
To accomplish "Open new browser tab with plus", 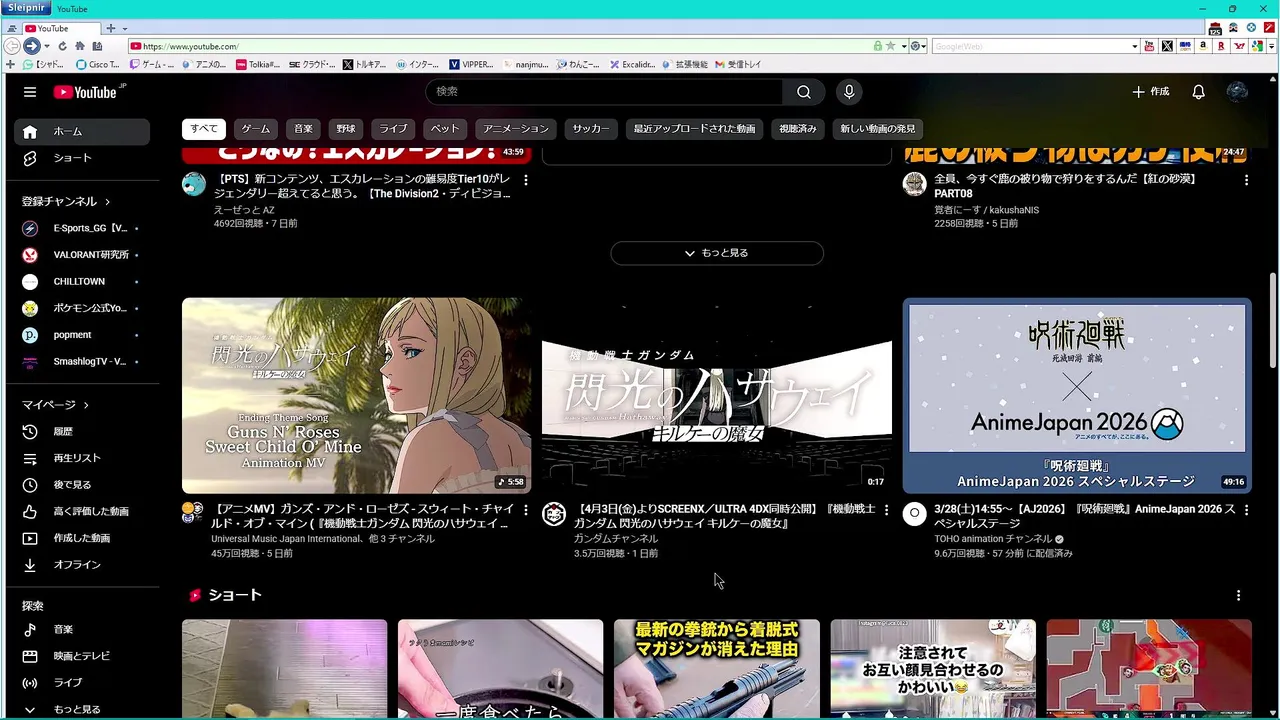I will [x=110, y=28].
